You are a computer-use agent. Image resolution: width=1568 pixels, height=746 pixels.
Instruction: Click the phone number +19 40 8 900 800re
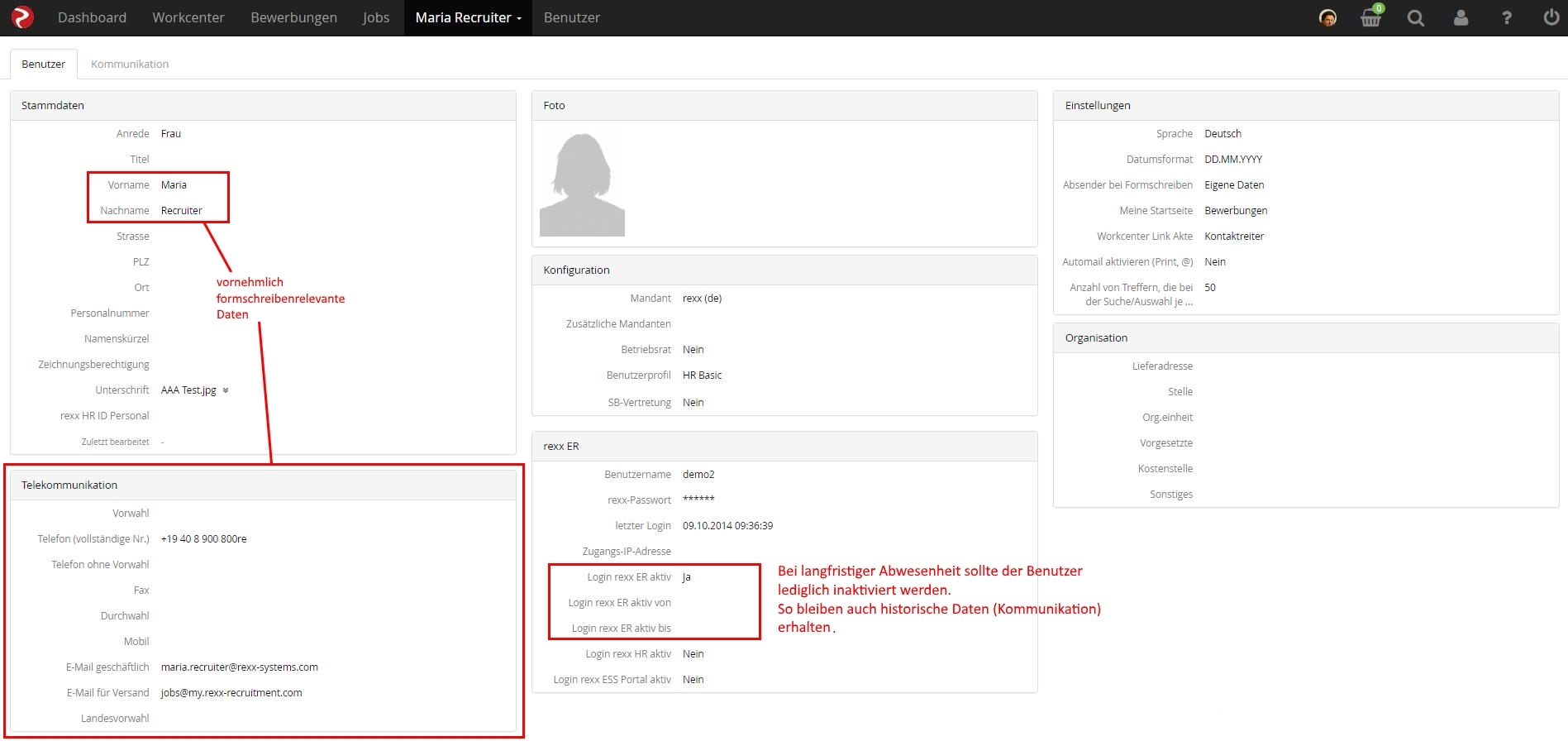(x=203, y=538)
